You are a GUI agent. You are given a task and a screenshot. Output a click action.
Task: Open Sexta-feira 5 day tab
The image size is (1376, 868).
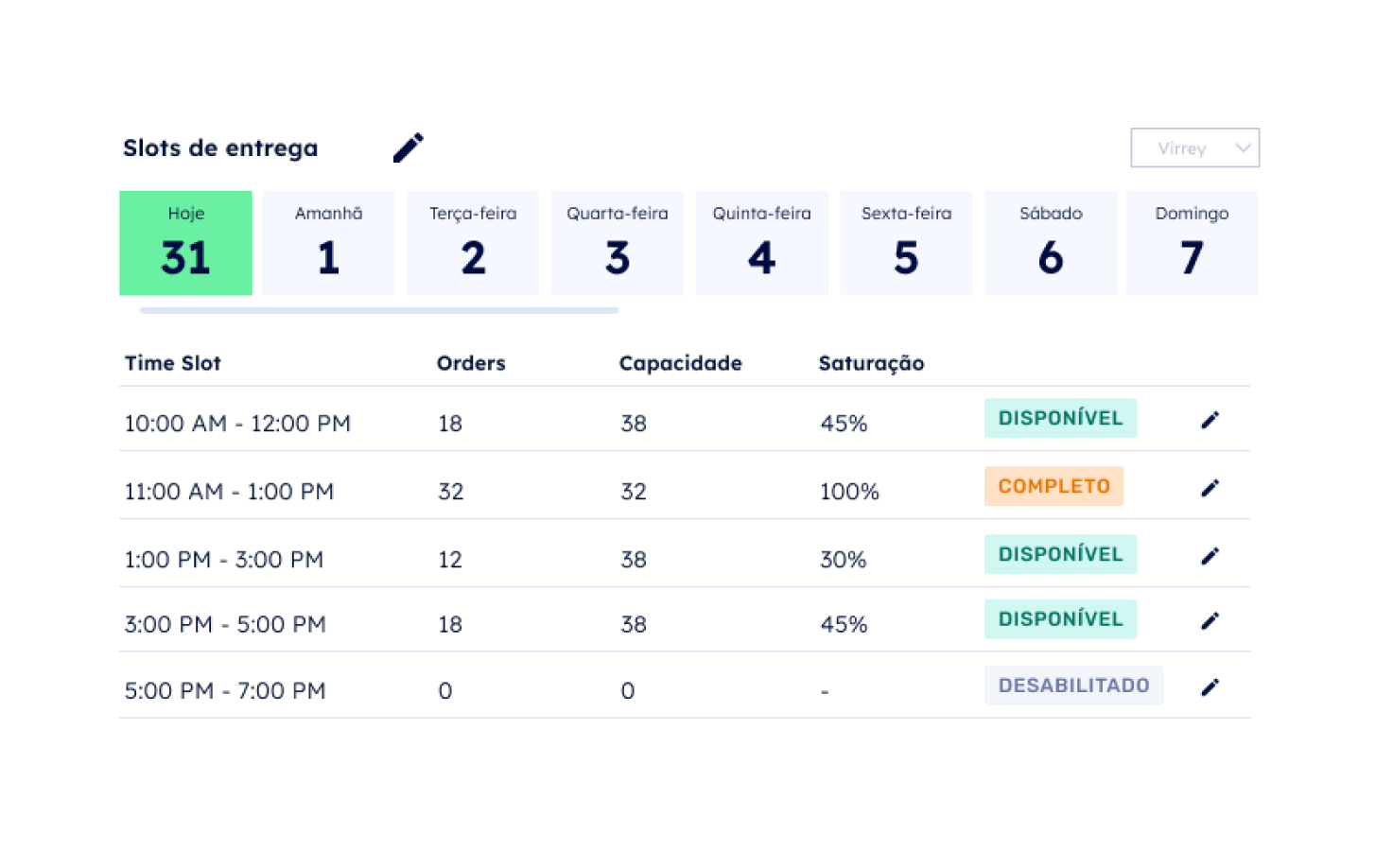906,243
